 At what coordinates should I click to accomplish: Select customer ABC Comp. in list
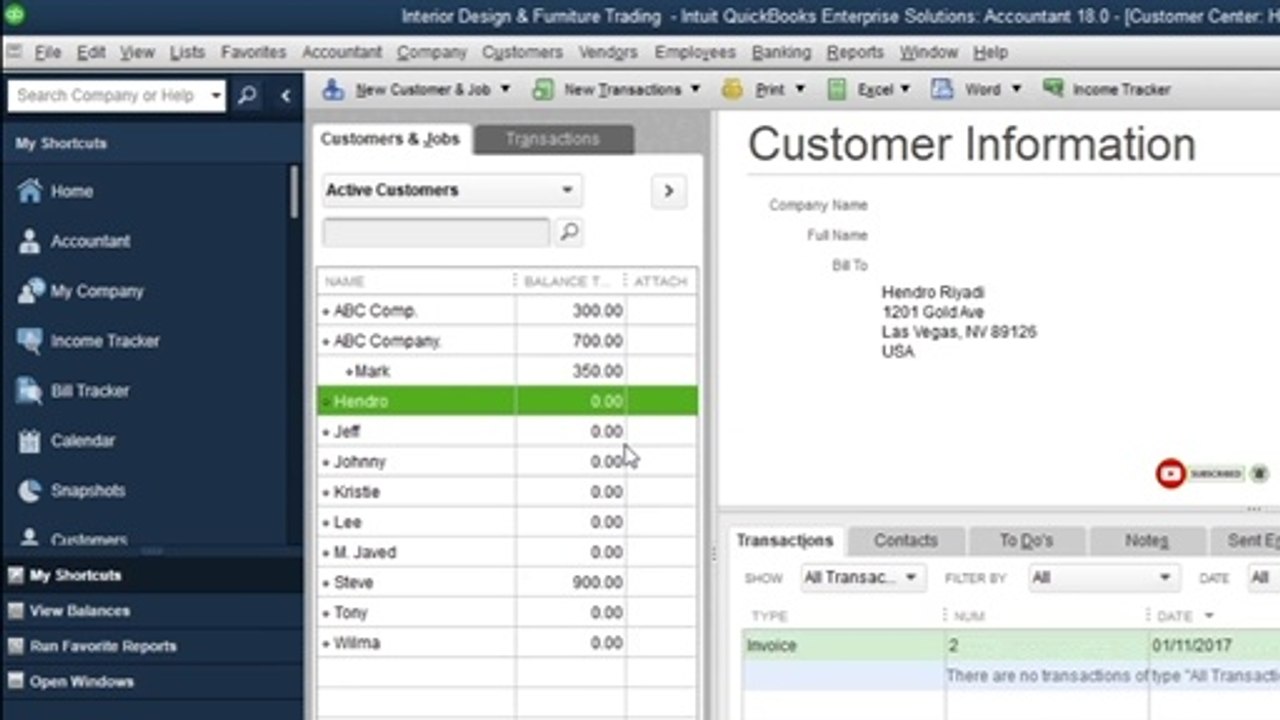(x=507, y=311)
